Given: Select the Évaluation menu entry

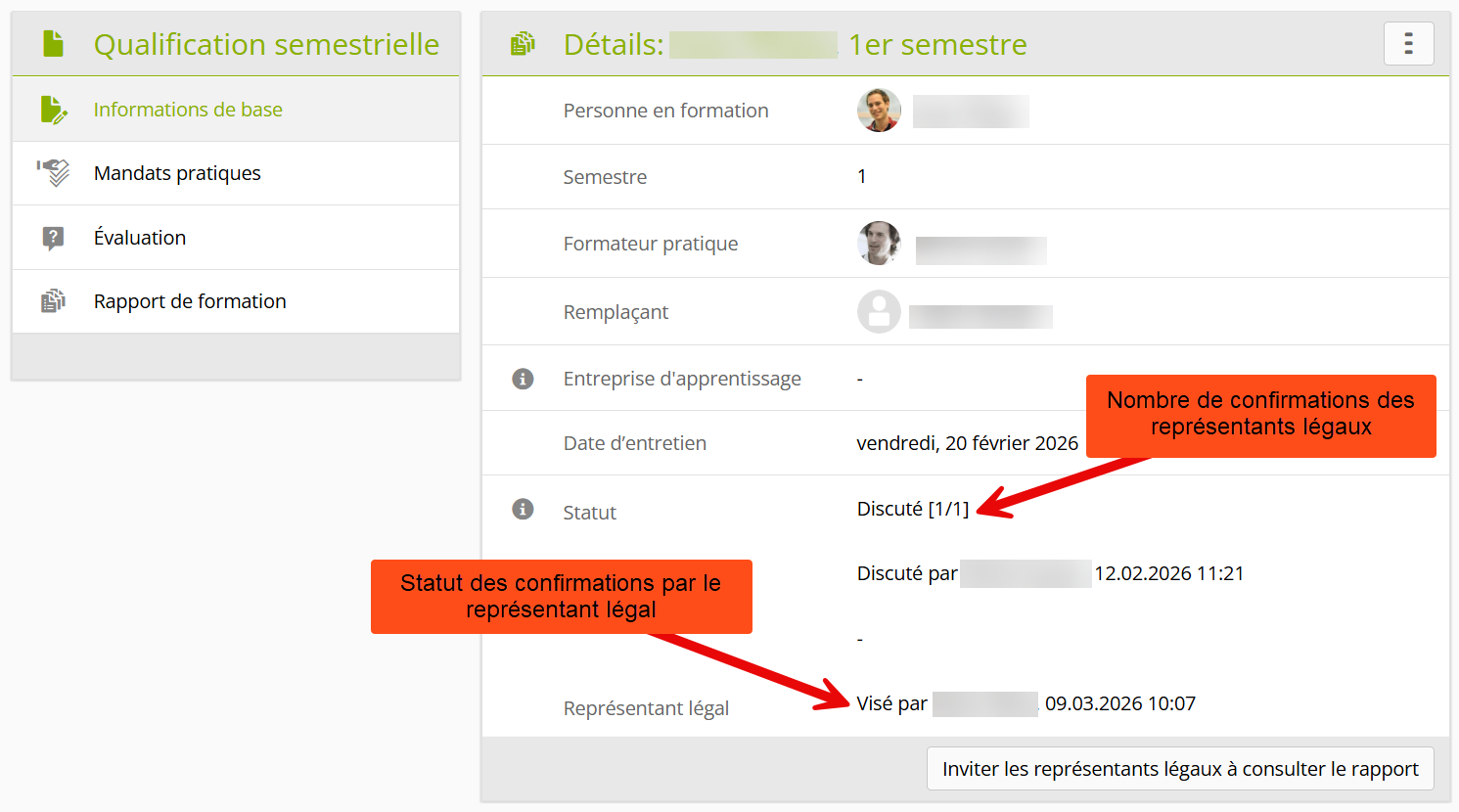Looking at the screenshot, I should 140,238.
